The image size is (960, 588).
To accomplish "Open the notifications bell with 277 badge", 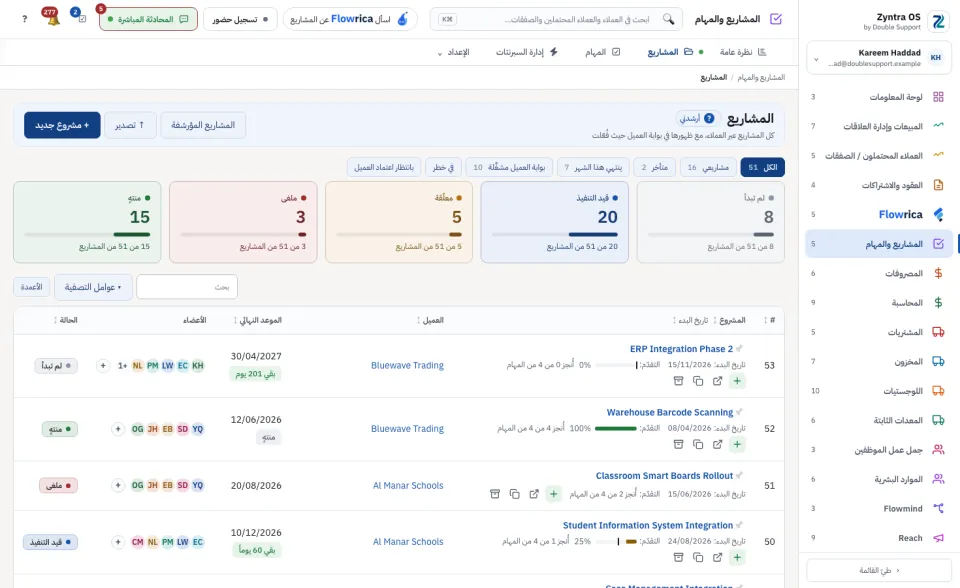I will tap(52, 18).
